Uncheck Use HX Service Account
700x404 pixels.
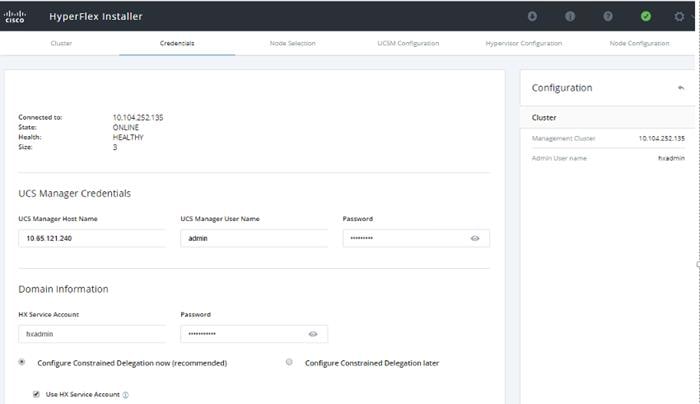pos(36,394)
